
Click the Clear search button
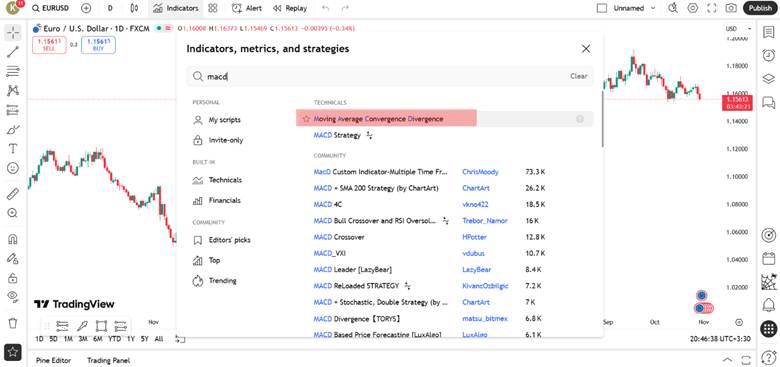579,77
